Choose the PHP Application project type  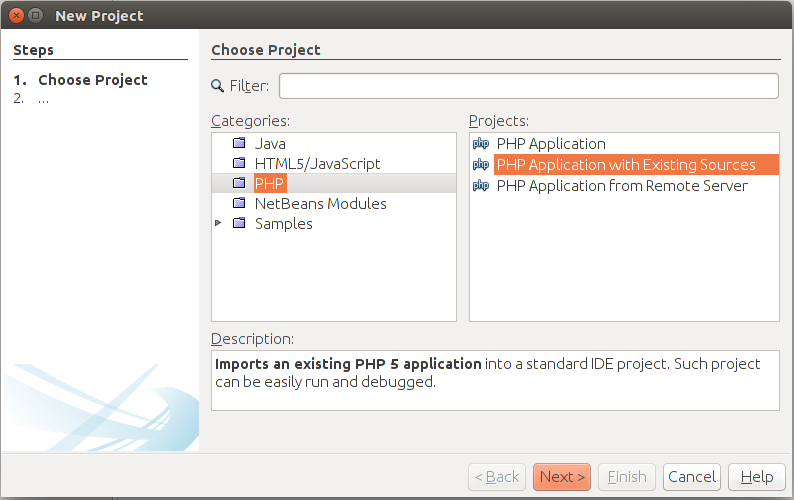click(x=551, y=144)
